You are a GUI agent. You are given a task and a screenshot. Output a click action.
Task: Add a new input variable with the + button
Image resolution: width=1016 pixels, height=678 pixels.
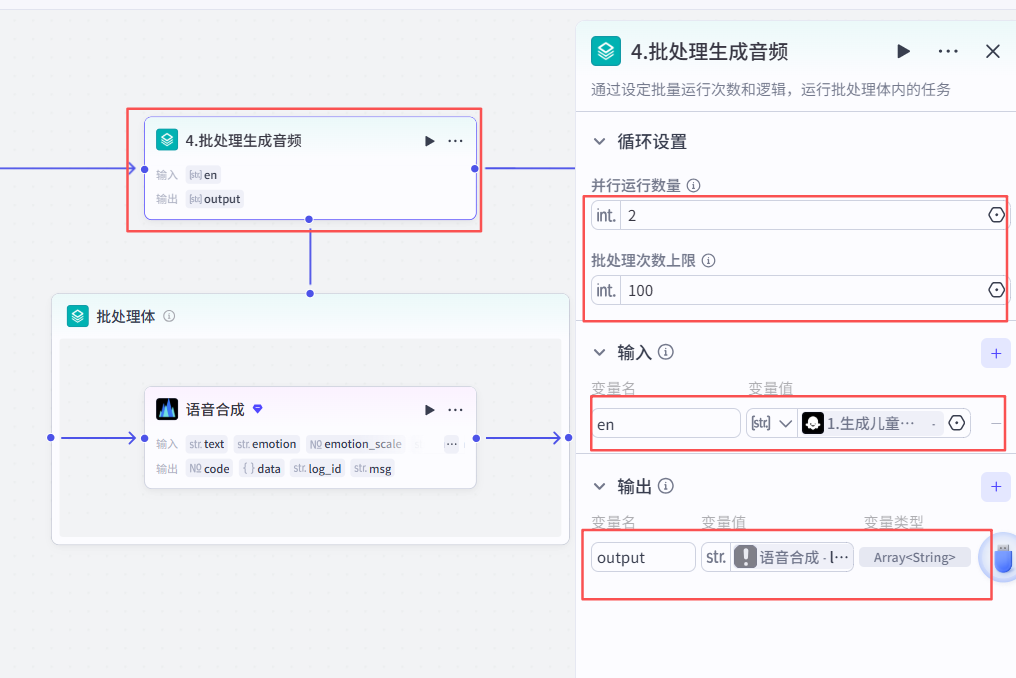(996, 354)
